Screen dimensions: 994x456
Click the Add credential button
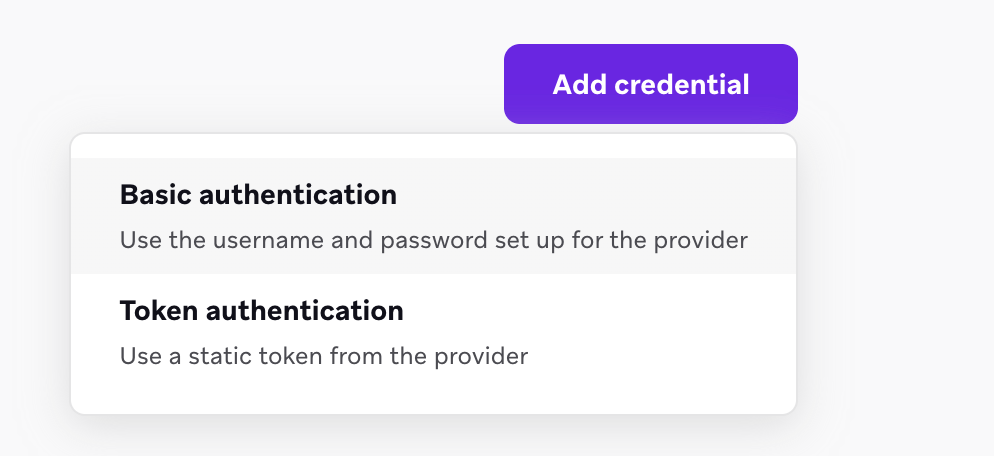[x=650, y=84]
